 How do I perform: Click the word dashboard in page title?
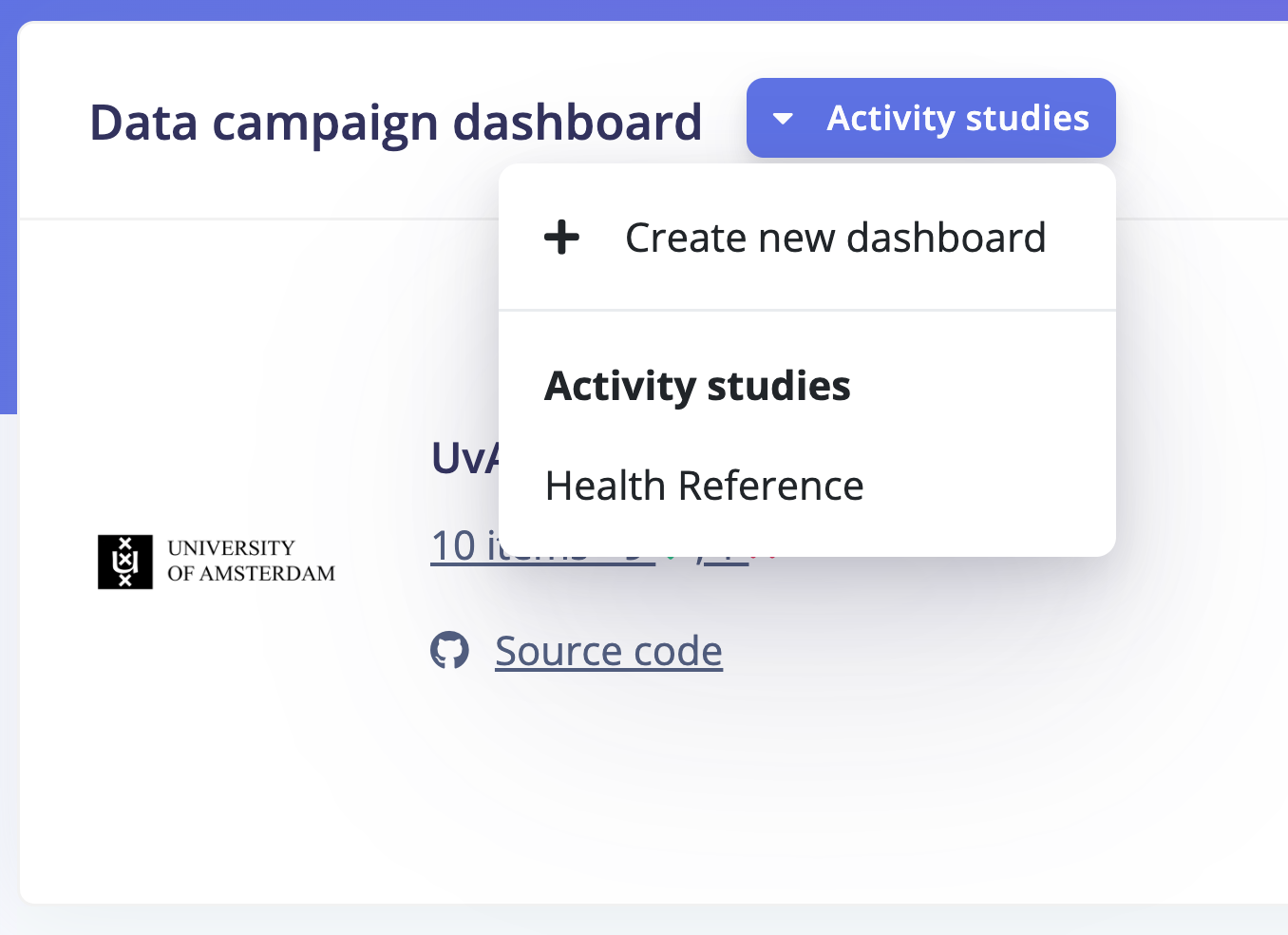(x=577, y=123)
